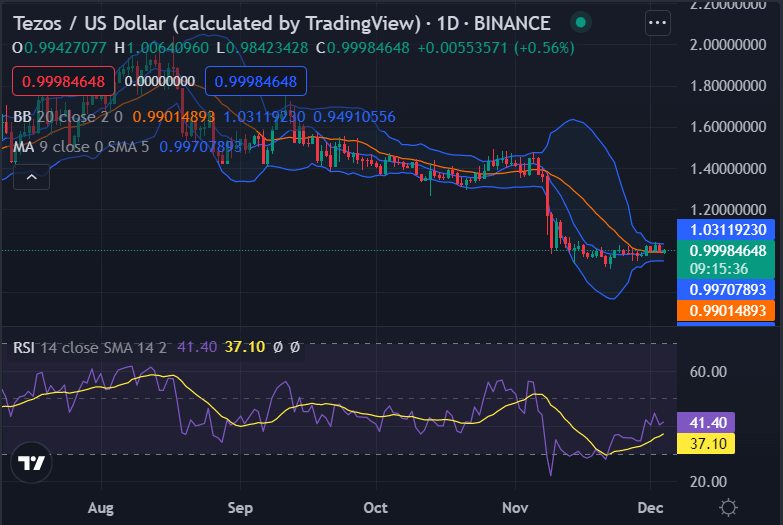The image size is (783, 525).
Task: Click the open price O0.99427077
Action: (59, 48)
